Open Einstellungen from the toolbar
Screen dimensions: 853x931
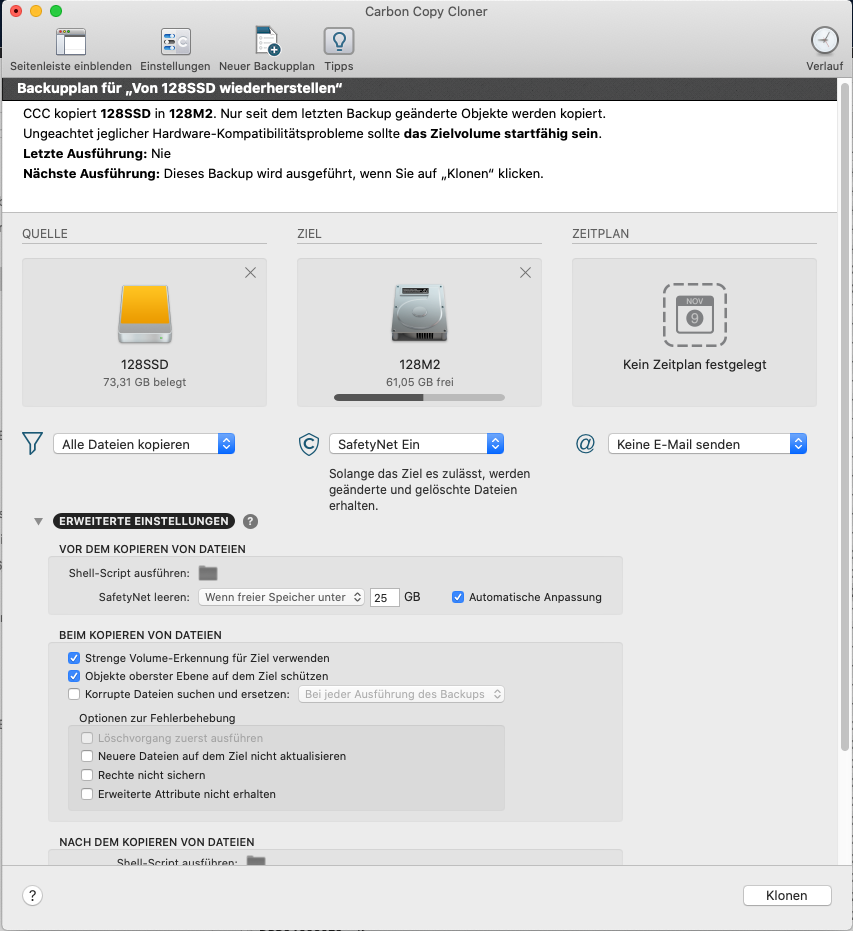[x=176, y=42]
